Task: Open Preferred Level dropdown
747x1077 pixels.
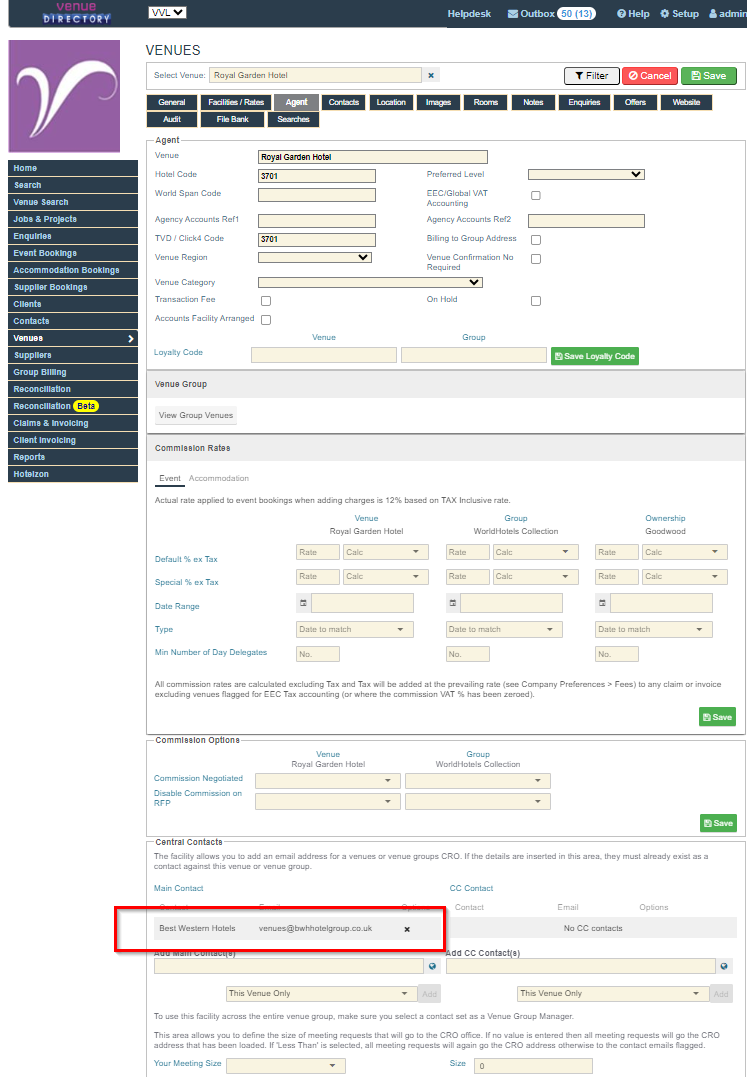Action: (x=586, y=174)
